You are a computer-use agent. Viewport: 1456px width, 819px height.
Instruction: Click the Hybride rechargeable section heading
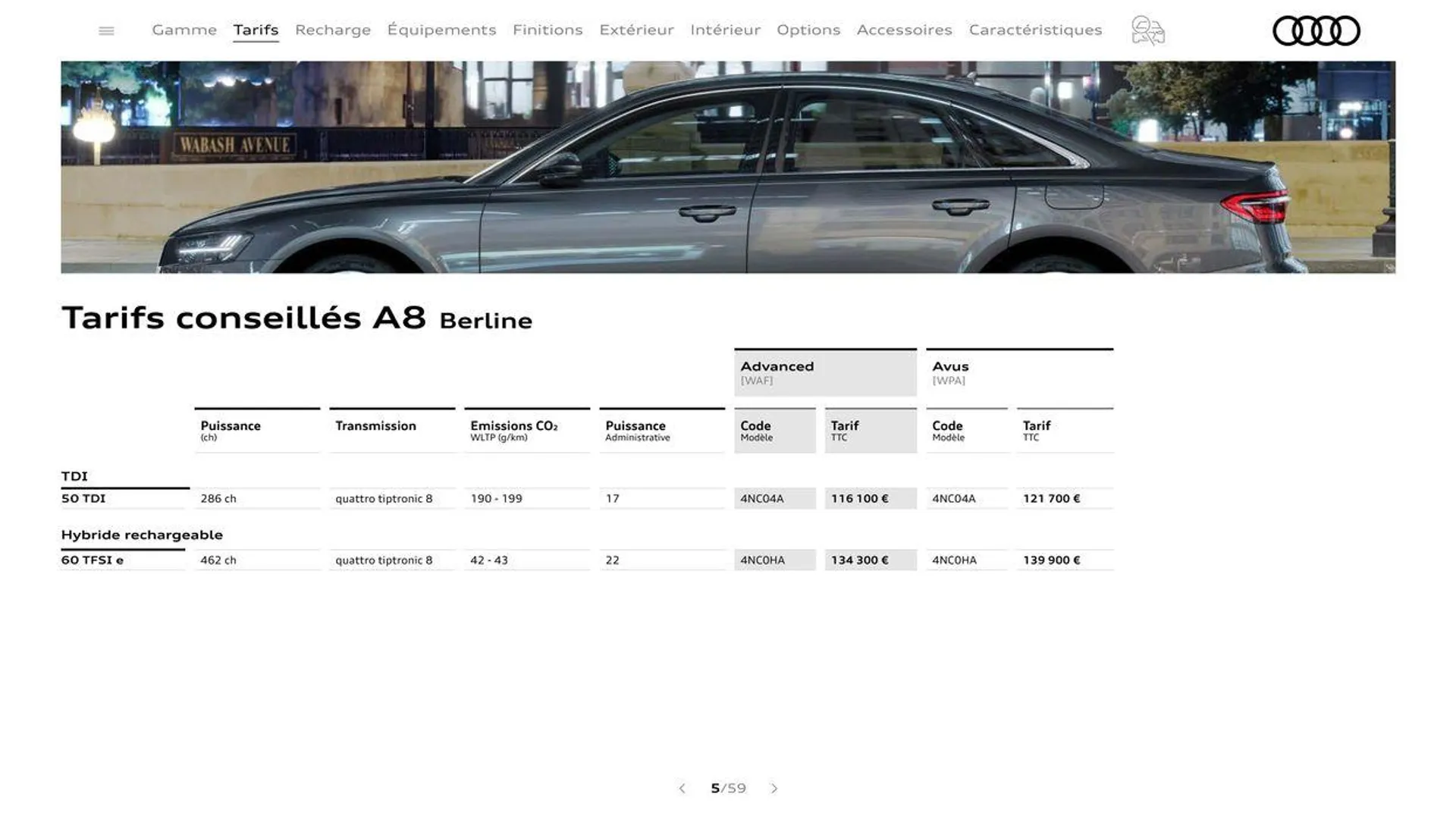142,535
